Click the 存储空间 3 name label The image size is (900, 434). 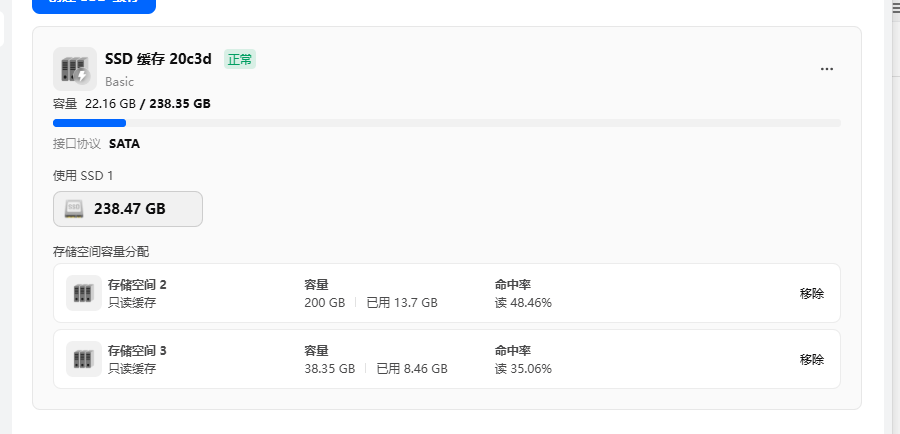[137, 351]
